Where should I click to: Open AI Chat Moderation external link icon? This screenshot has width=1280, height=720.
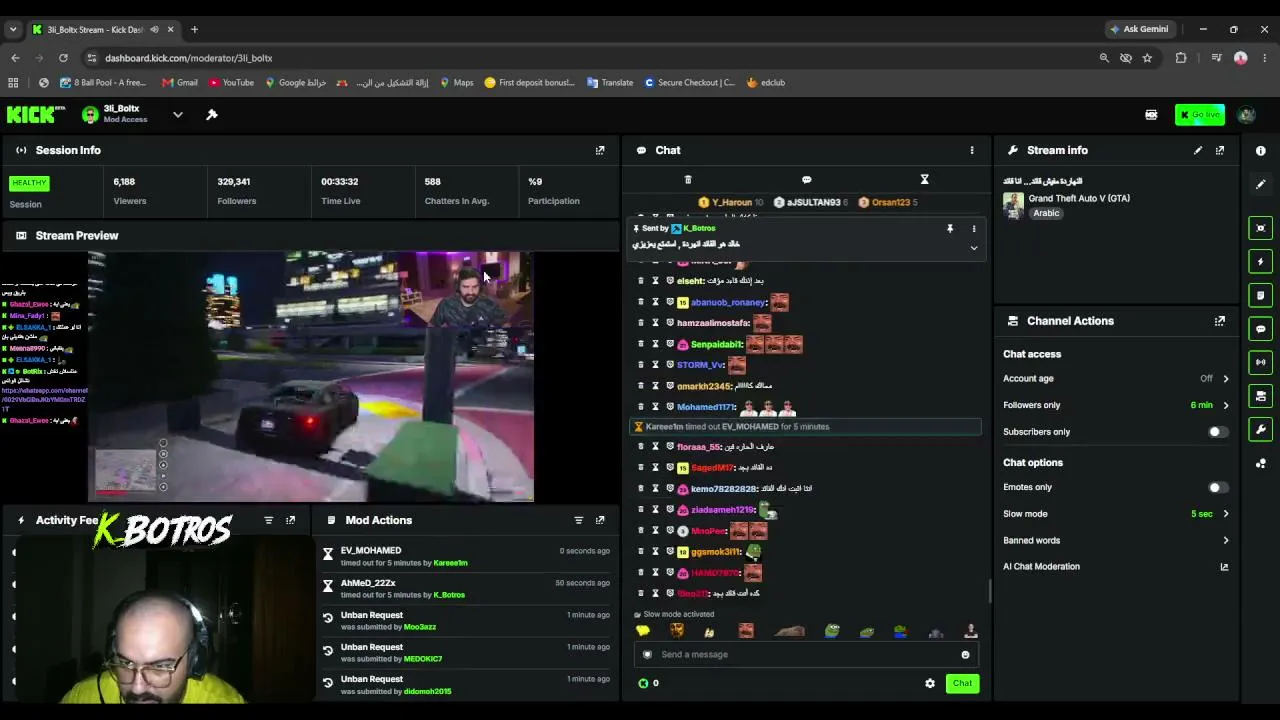[x=1224, y=567]
